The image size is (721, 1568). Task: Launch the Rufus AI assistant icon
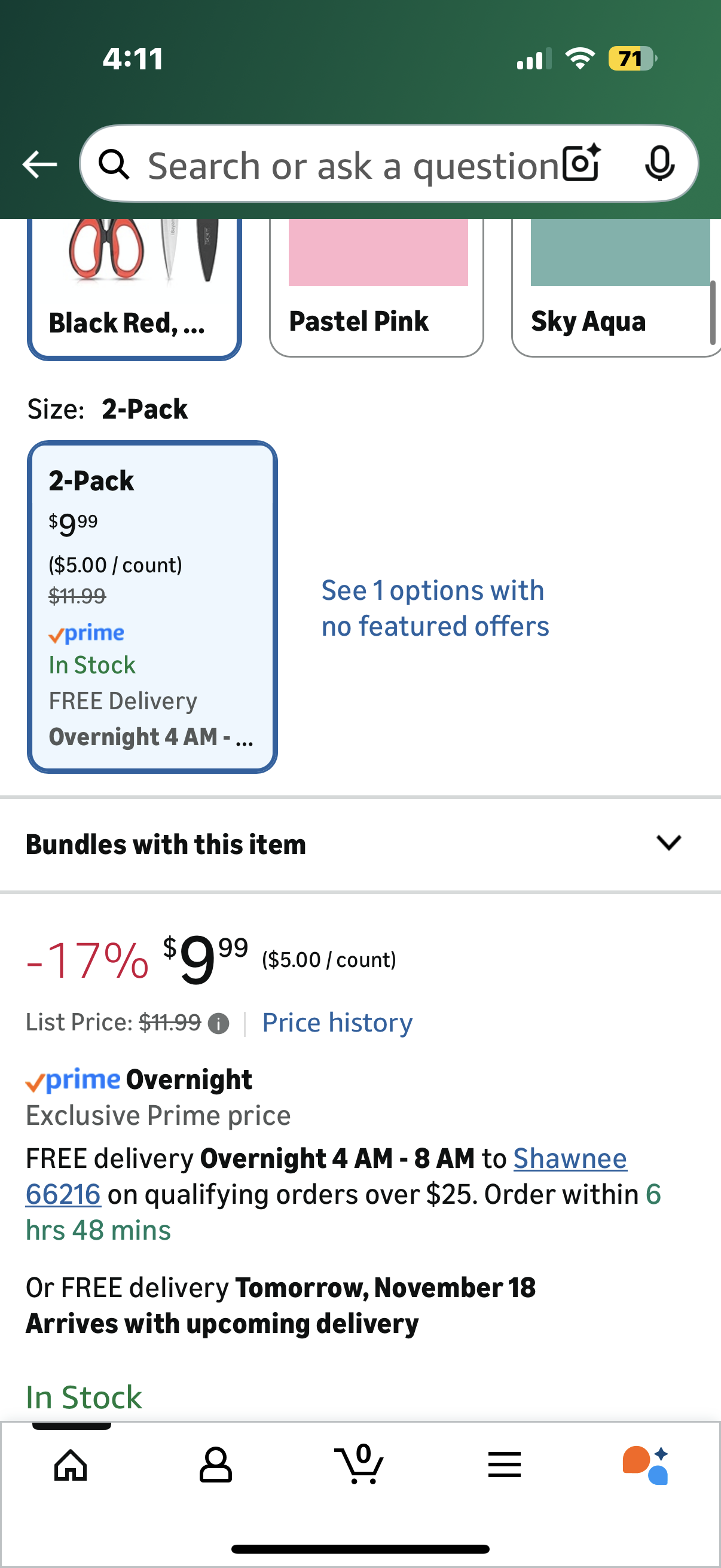[646, 1465]
